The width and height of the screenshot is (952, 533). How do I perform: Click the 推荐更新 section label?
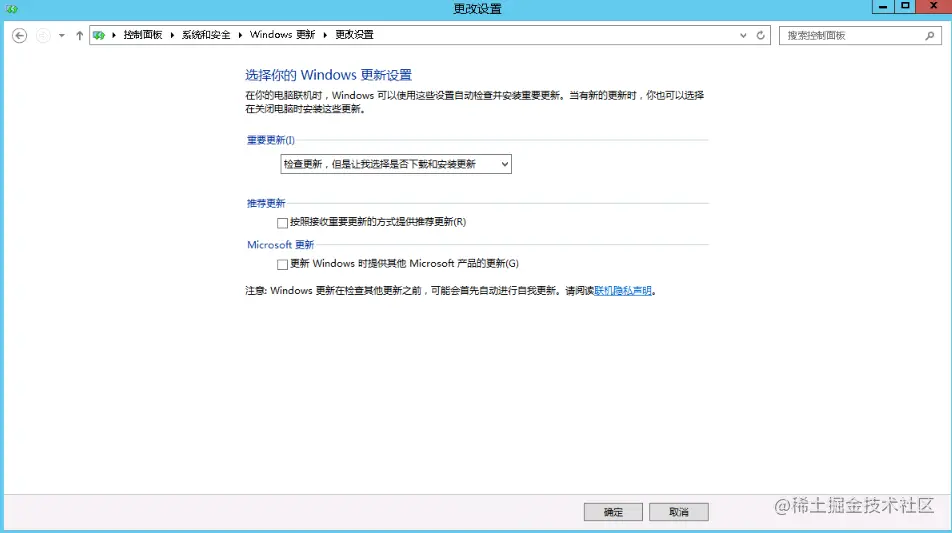(266, 203)
